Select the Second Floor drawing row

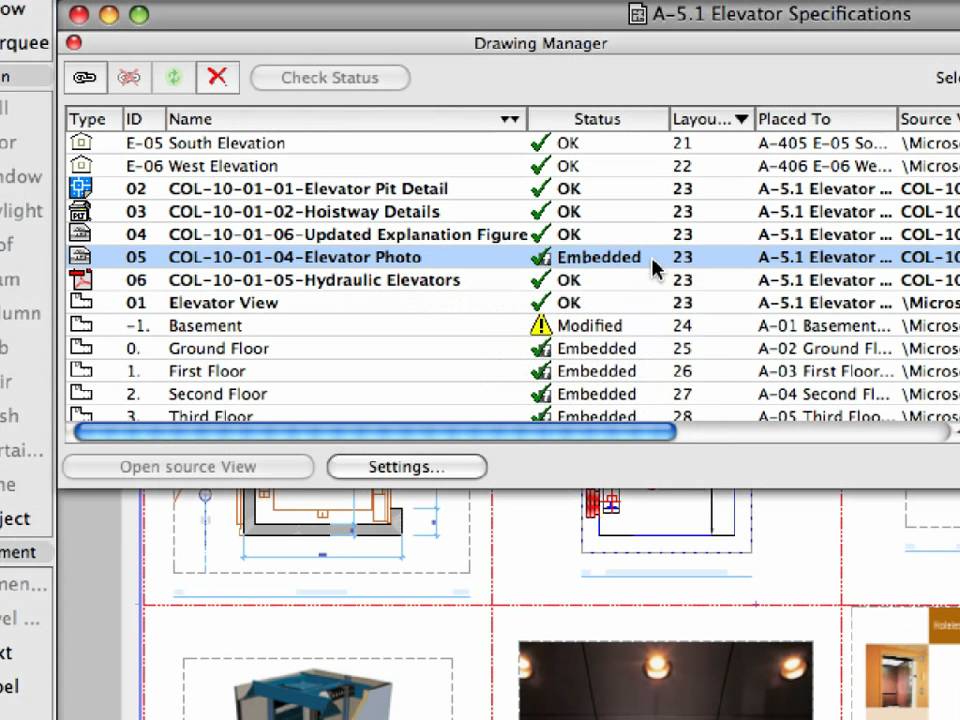pos(513,394)
